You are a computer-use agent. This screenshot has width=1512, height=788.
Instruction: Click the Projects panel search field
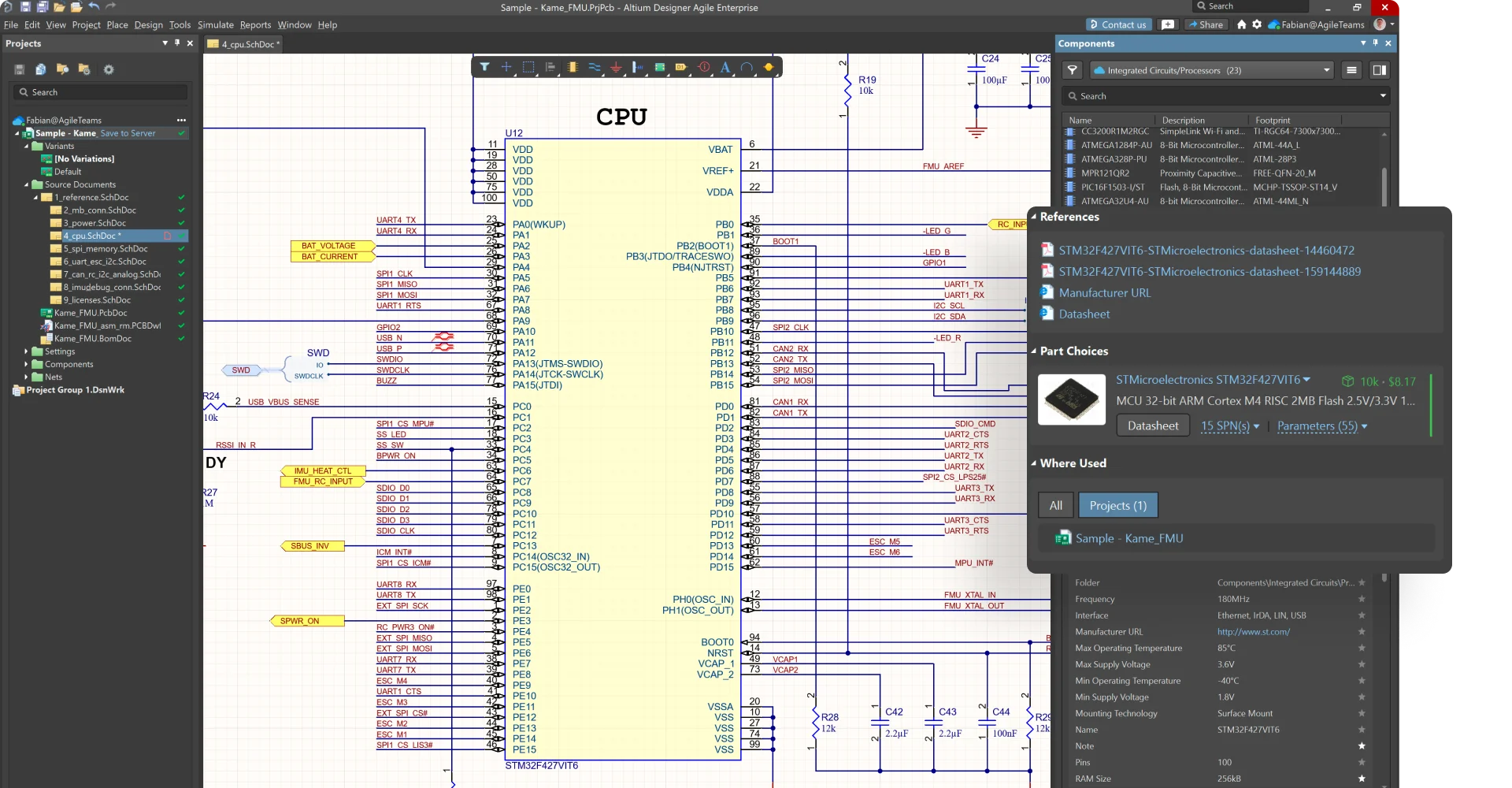101,92
